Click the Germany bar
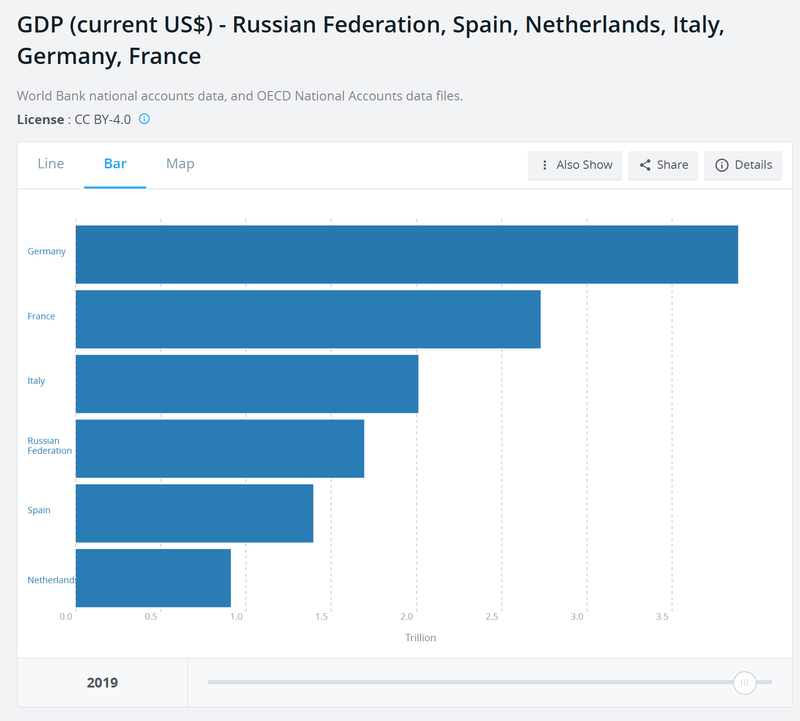Screen dimensions: 800x721 407,254
